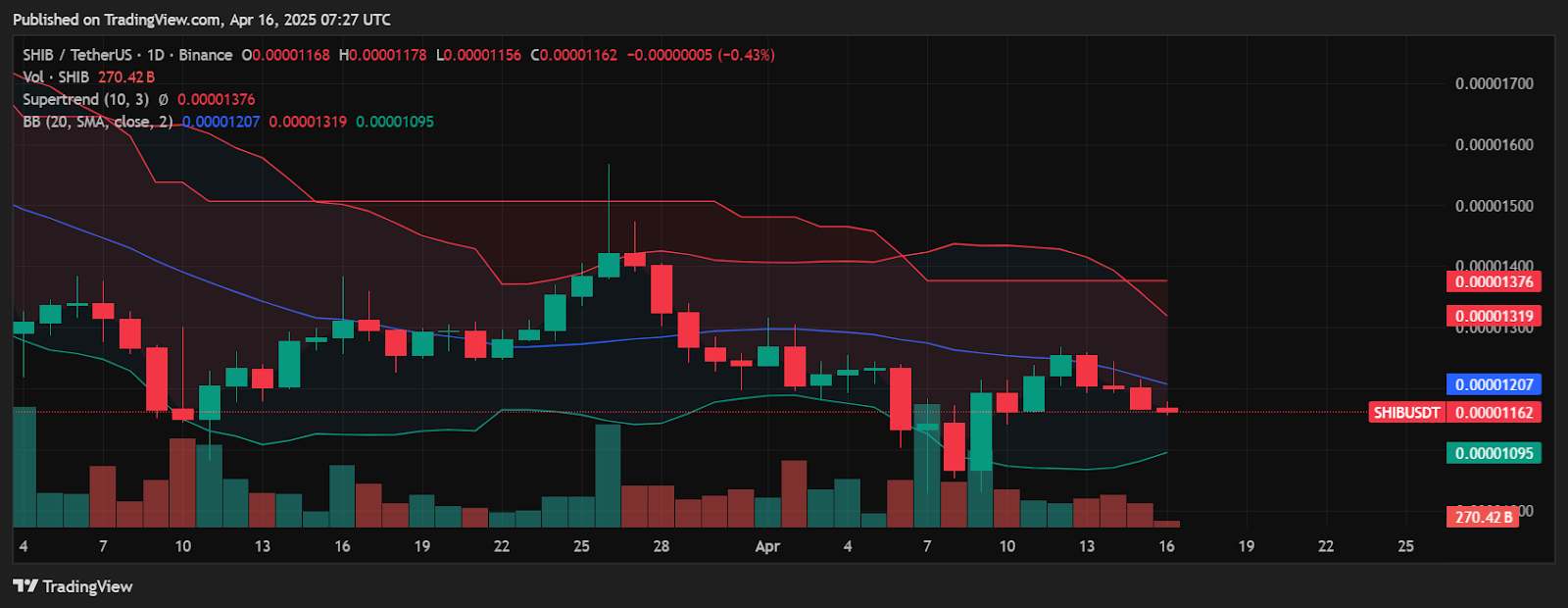Click the blue 0.00001207 basis price label
Image resolution: width=1568 pixels, height=608 pixels.
[x=1494, y=384]
